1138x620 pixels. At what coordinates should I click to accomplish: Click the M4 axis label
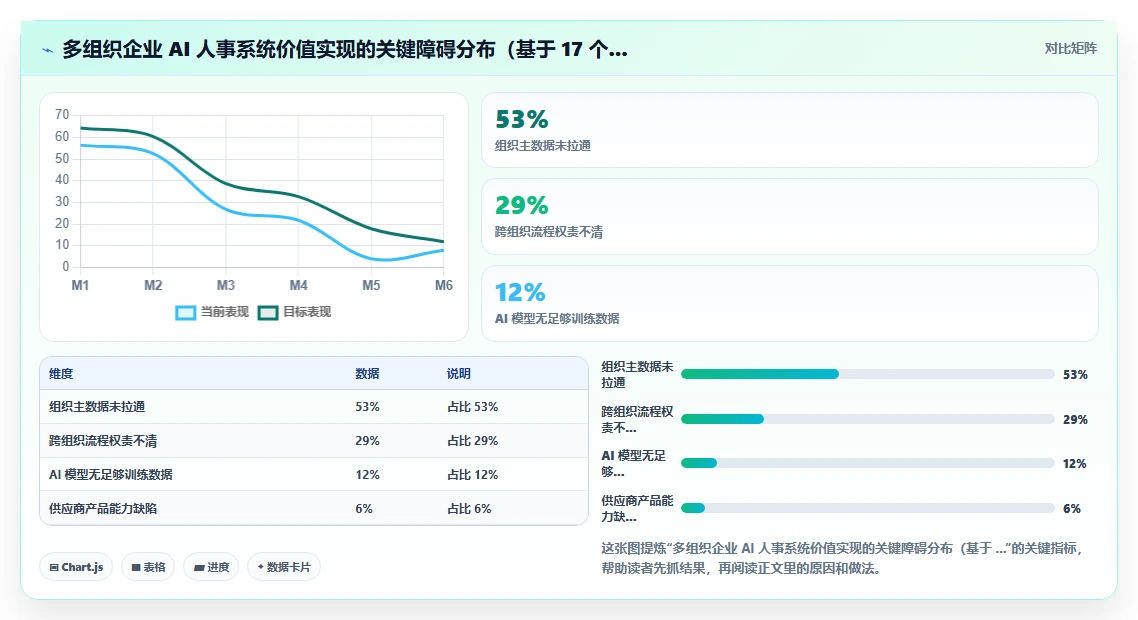(x=298, y=285)
